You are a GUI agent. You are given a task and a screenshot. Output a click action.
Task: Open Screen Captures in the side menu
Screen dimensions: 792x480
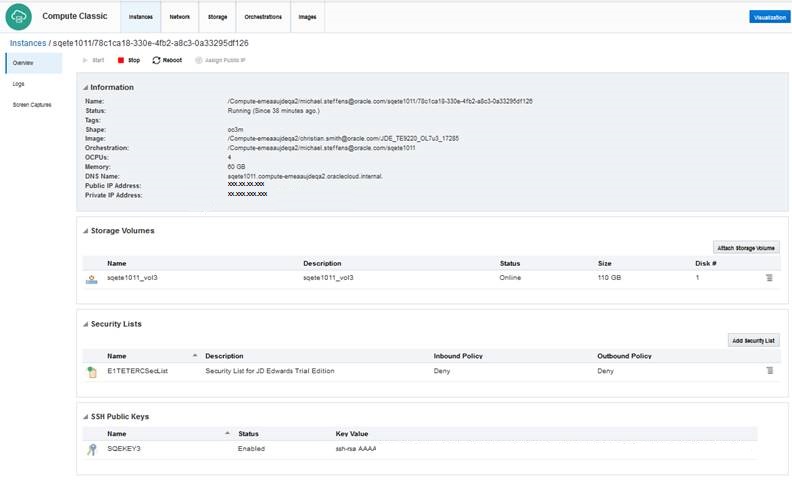pos(32,105)
